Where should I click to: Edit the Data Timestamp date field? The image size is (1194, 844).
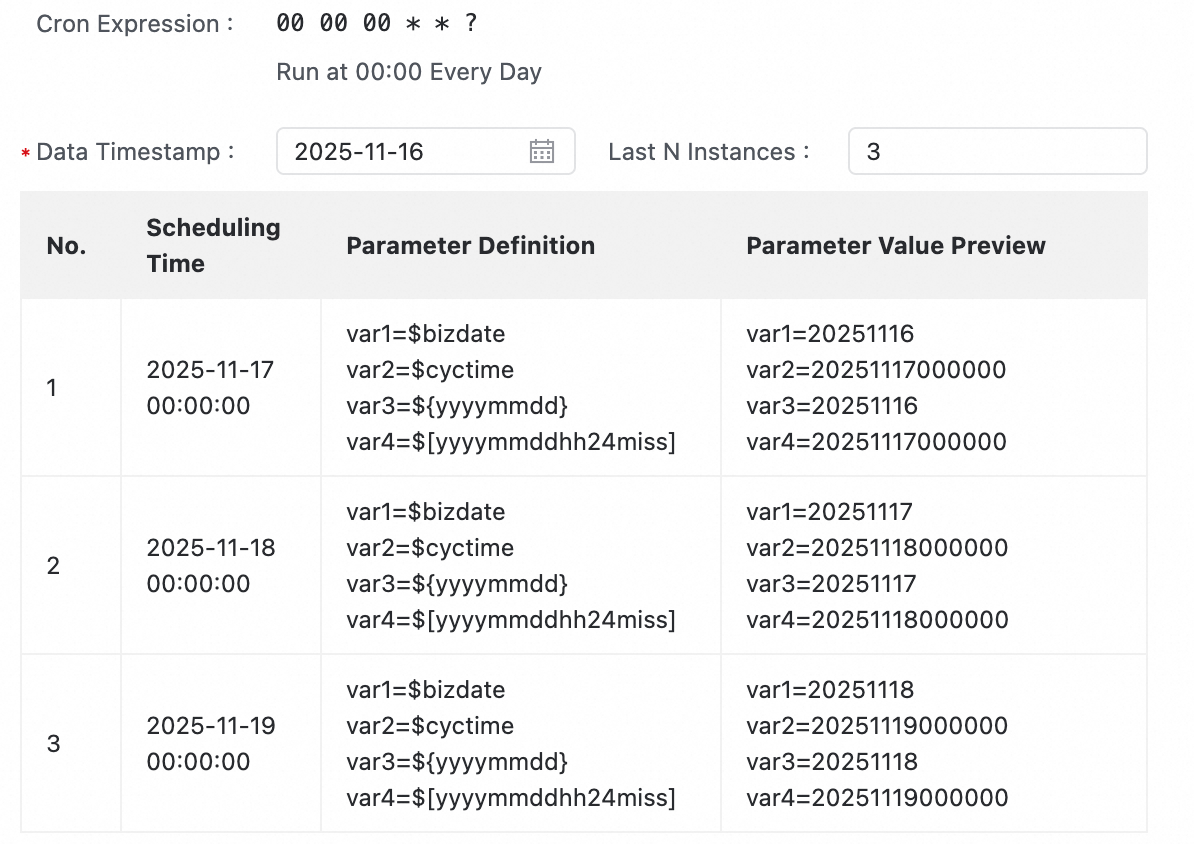(425, 152)
